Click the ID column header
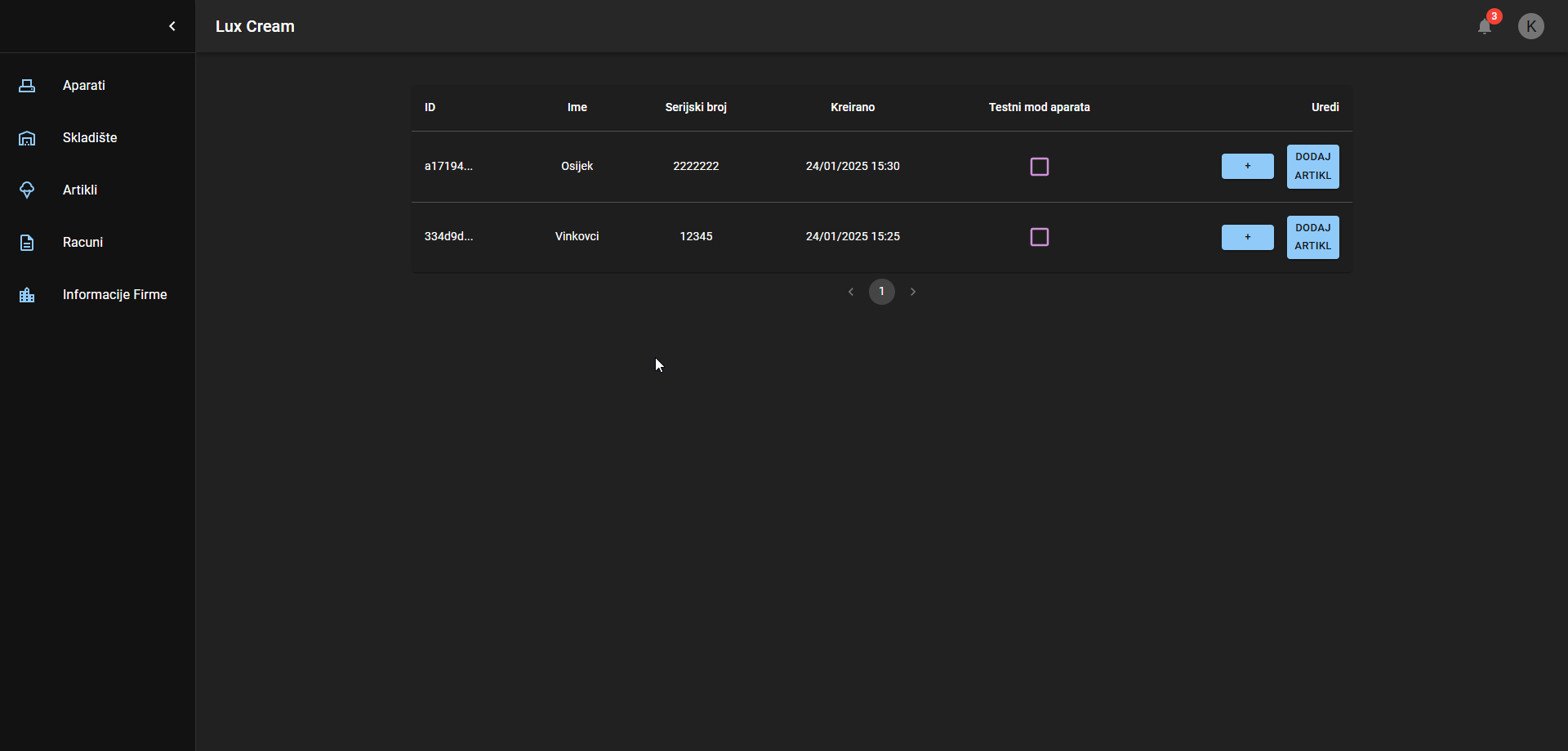 (430, 107)
